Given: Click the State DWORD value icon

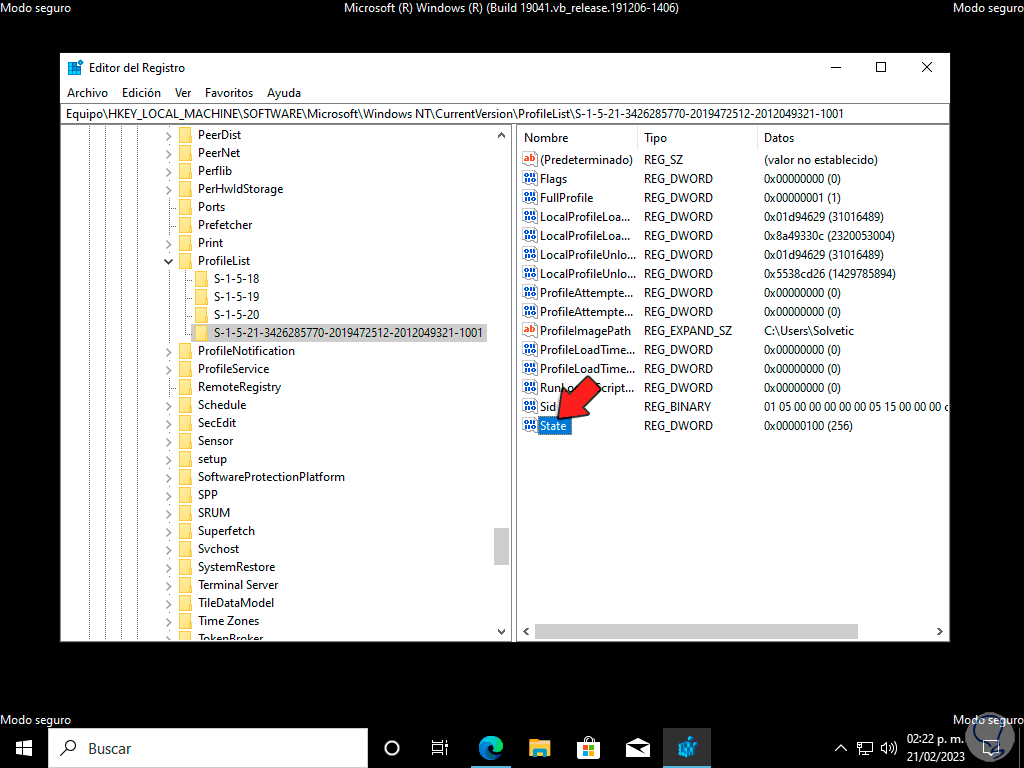Looking at the screenshot, I should click(x=530, y=425).
